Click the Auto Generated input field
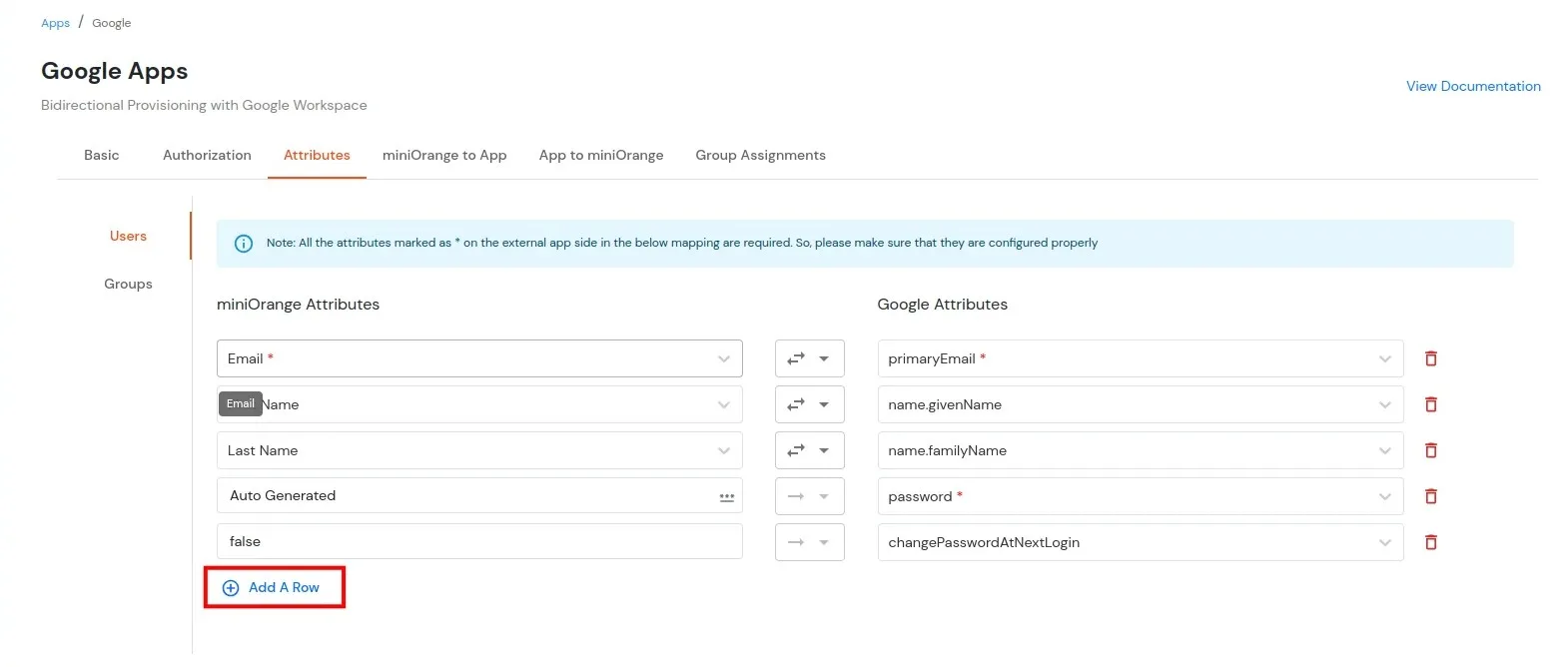Image resolution: width=1568 pixels, height=667 pixels. [x=479, y=495]
